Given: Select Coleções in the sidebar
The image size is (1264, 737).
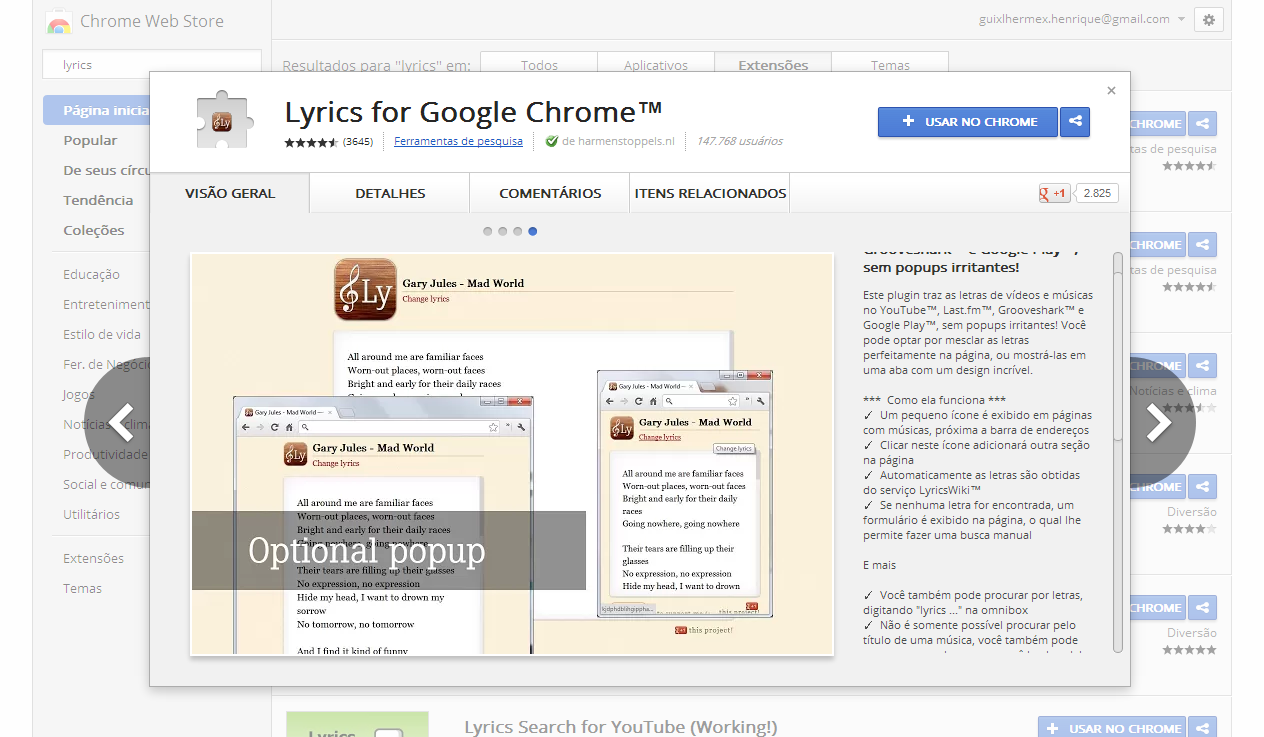Looking at the screenshot, I should (94, 231).
